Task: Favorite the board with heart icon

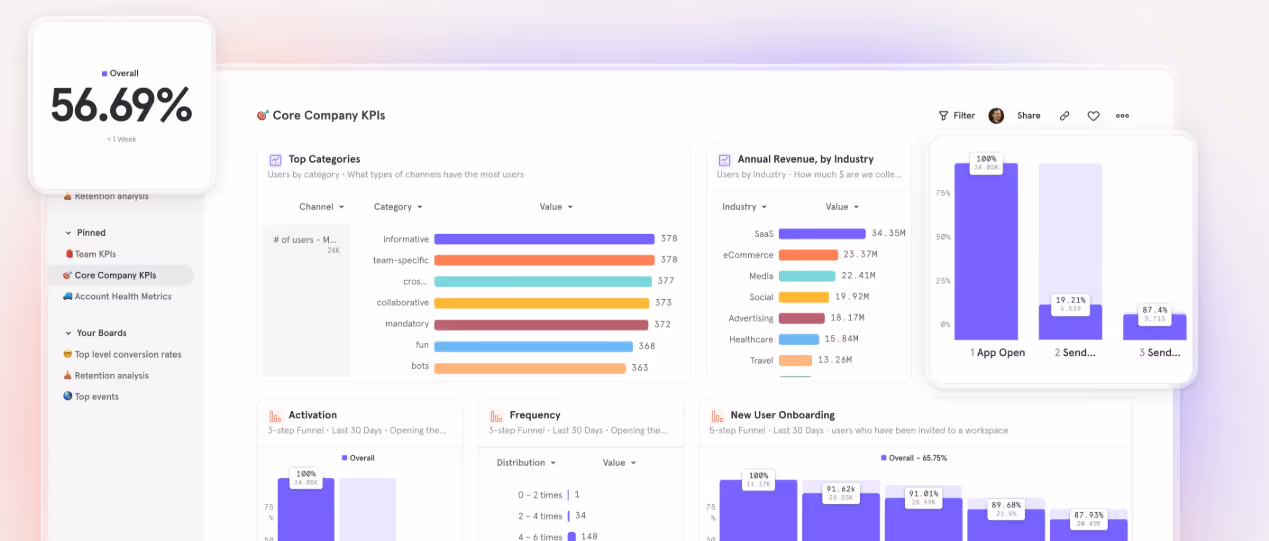Action: click(1093, 116)
